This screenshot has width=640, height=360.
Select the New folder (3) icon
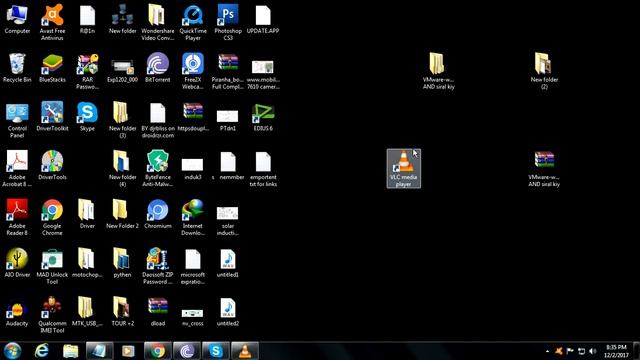click(122, 120)
